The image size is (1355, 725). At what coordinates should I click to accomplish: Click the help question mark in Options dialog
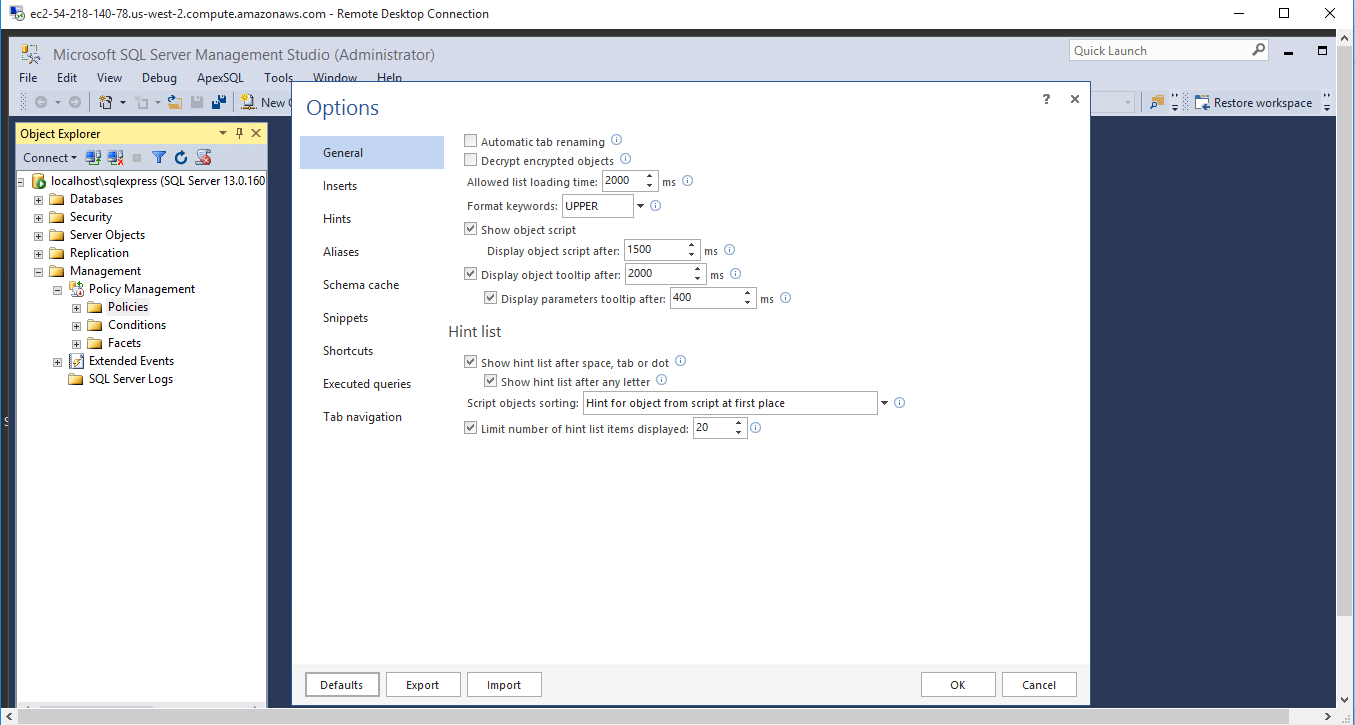pyautogui.click(x=1046, y=99)
